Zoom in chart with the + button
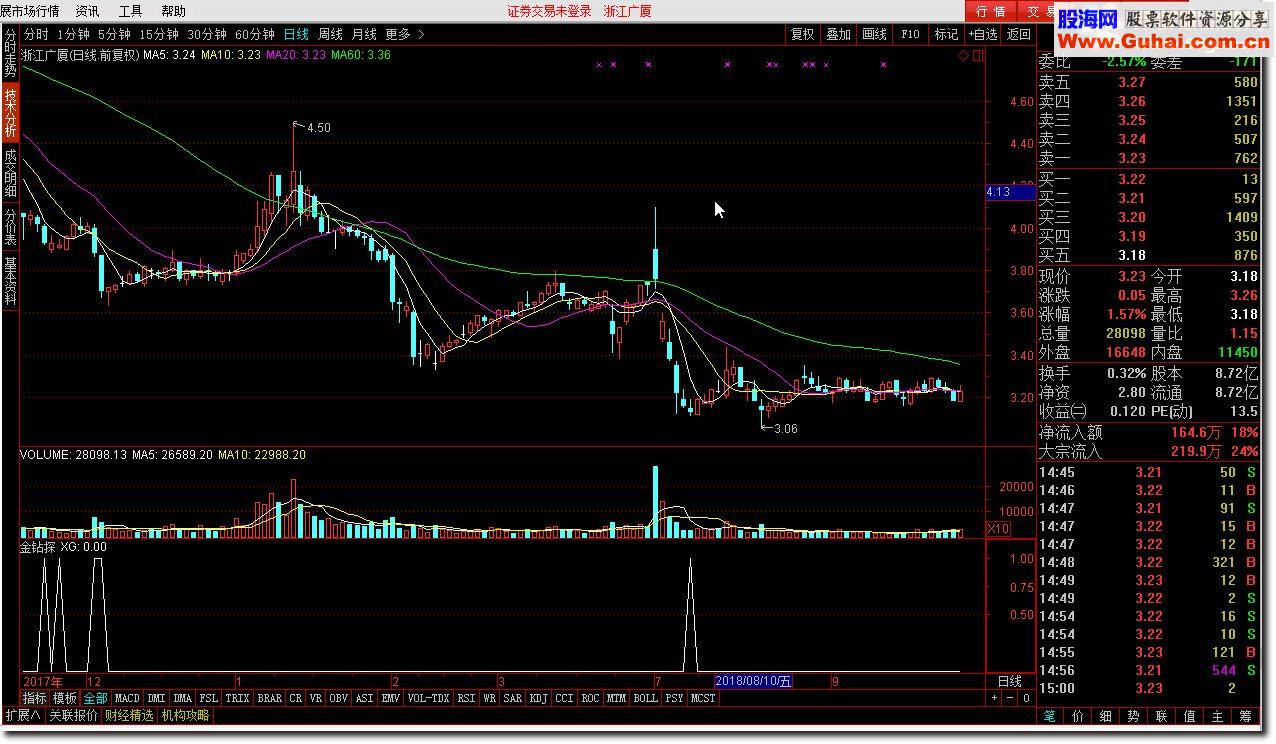Viewport: 1276px width, 744px height. (x=995, y=698)
